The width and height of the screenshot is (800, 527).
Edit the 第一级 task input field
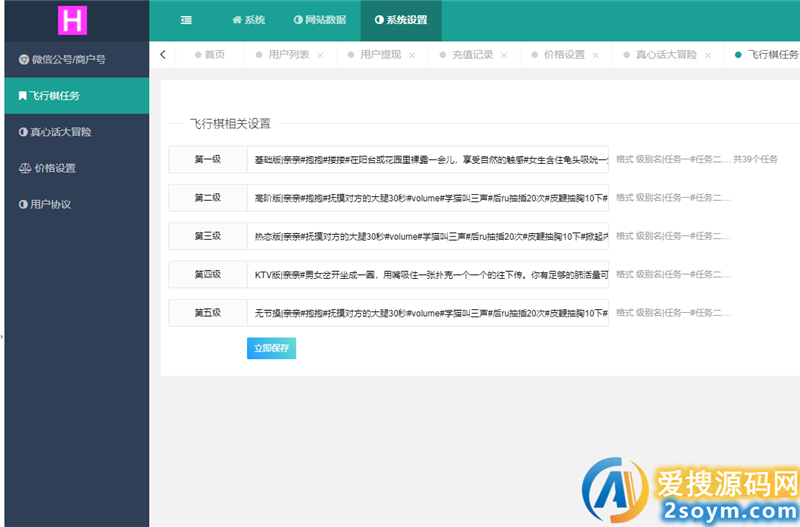(x=428, y=160)
